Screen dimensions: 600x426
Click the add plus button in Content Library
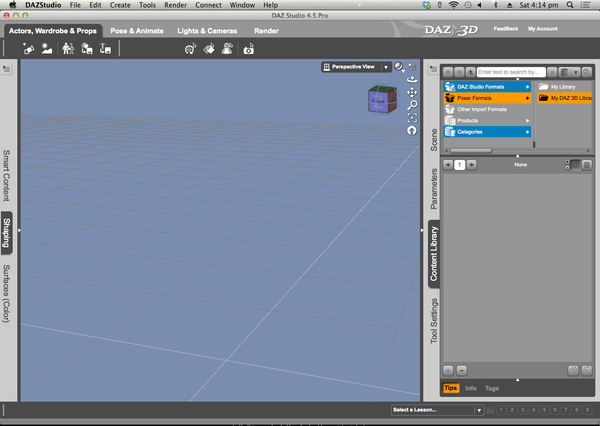pyautogui.click(x=448, y=370)
